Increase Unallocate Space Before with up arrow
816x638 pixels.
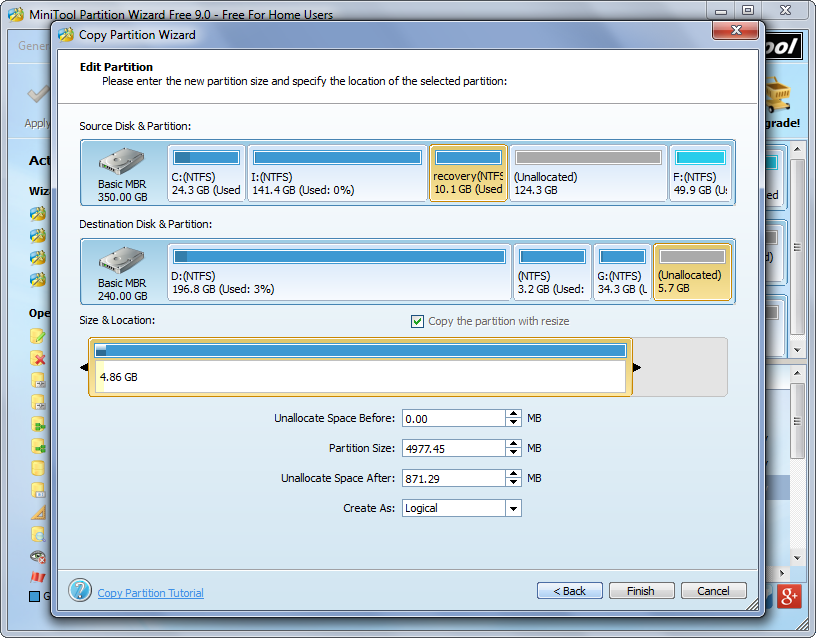(513, 414)
